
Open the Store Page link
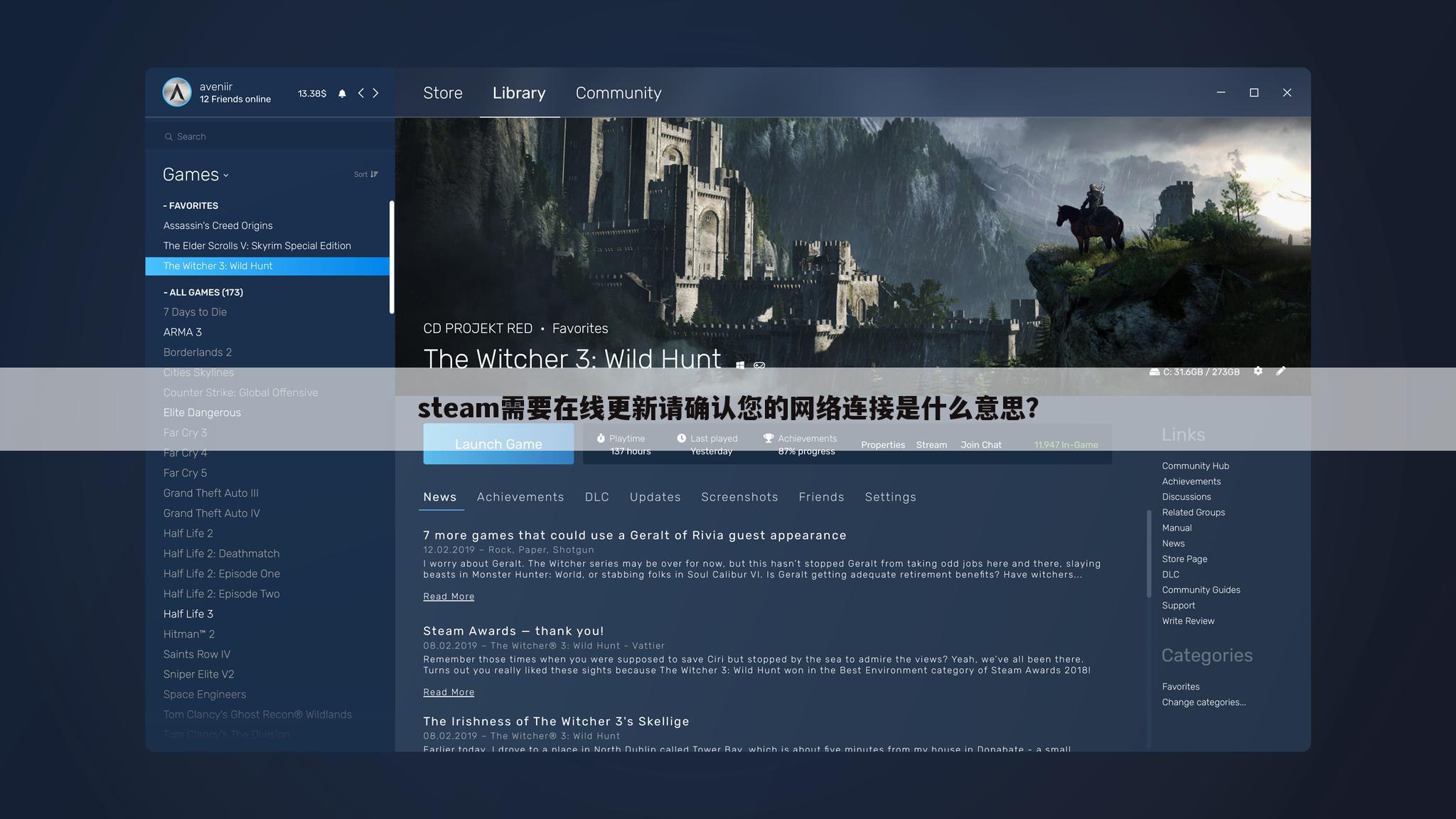[1184, 559]
